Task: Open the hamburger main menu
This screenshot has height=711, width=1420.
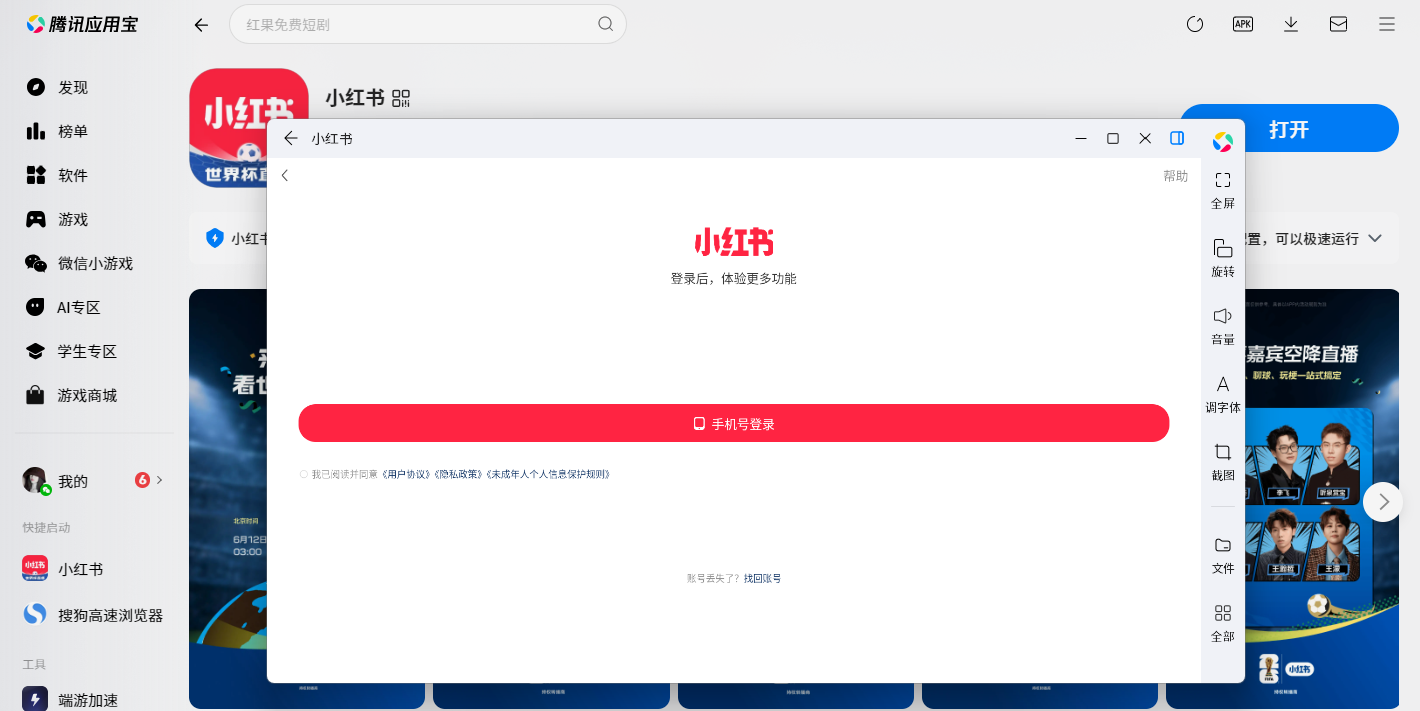Action: (1387, 24)
